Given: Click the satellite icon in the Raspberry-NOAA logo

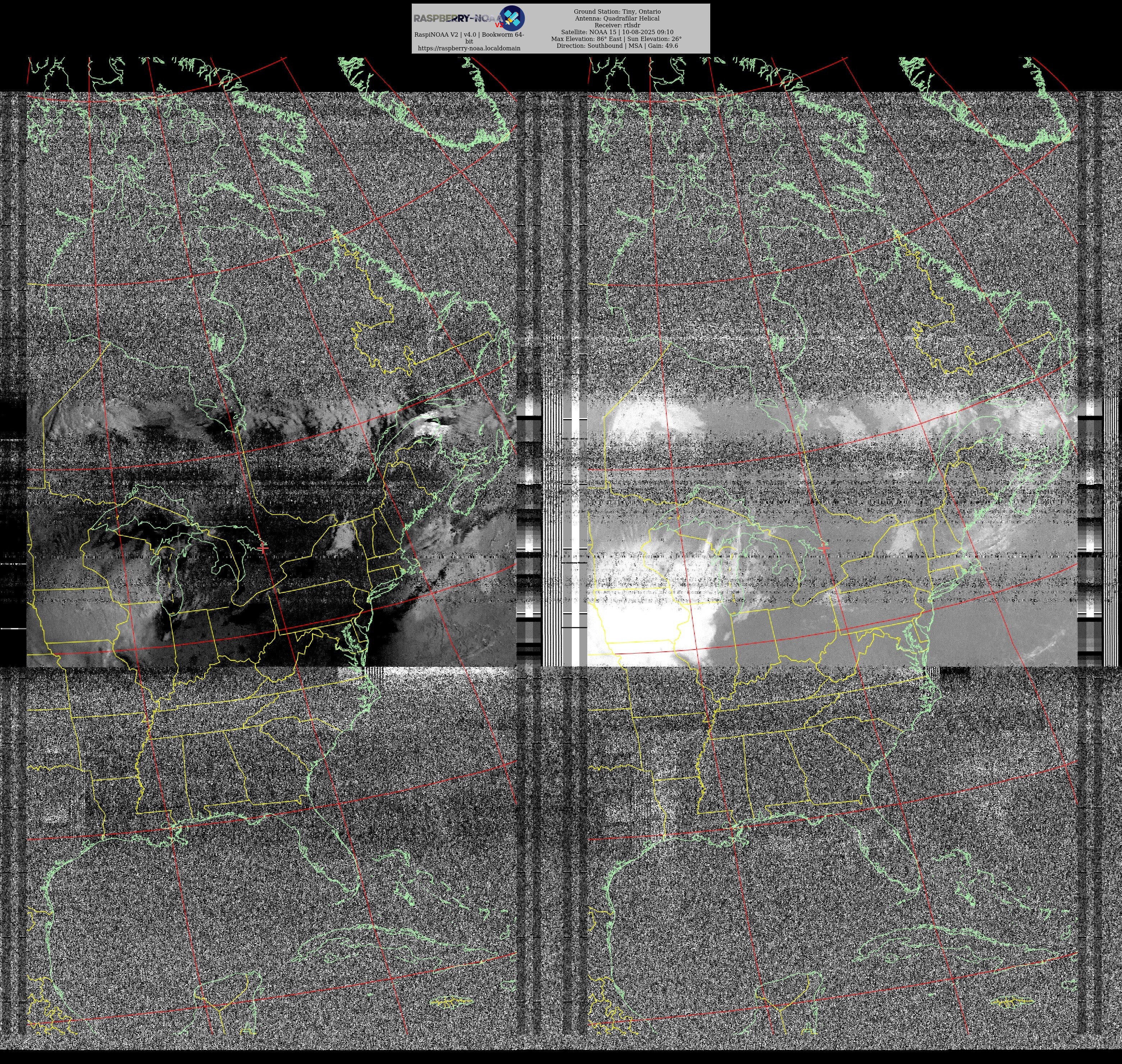Looking at the screenshot, I should (512, 18).
